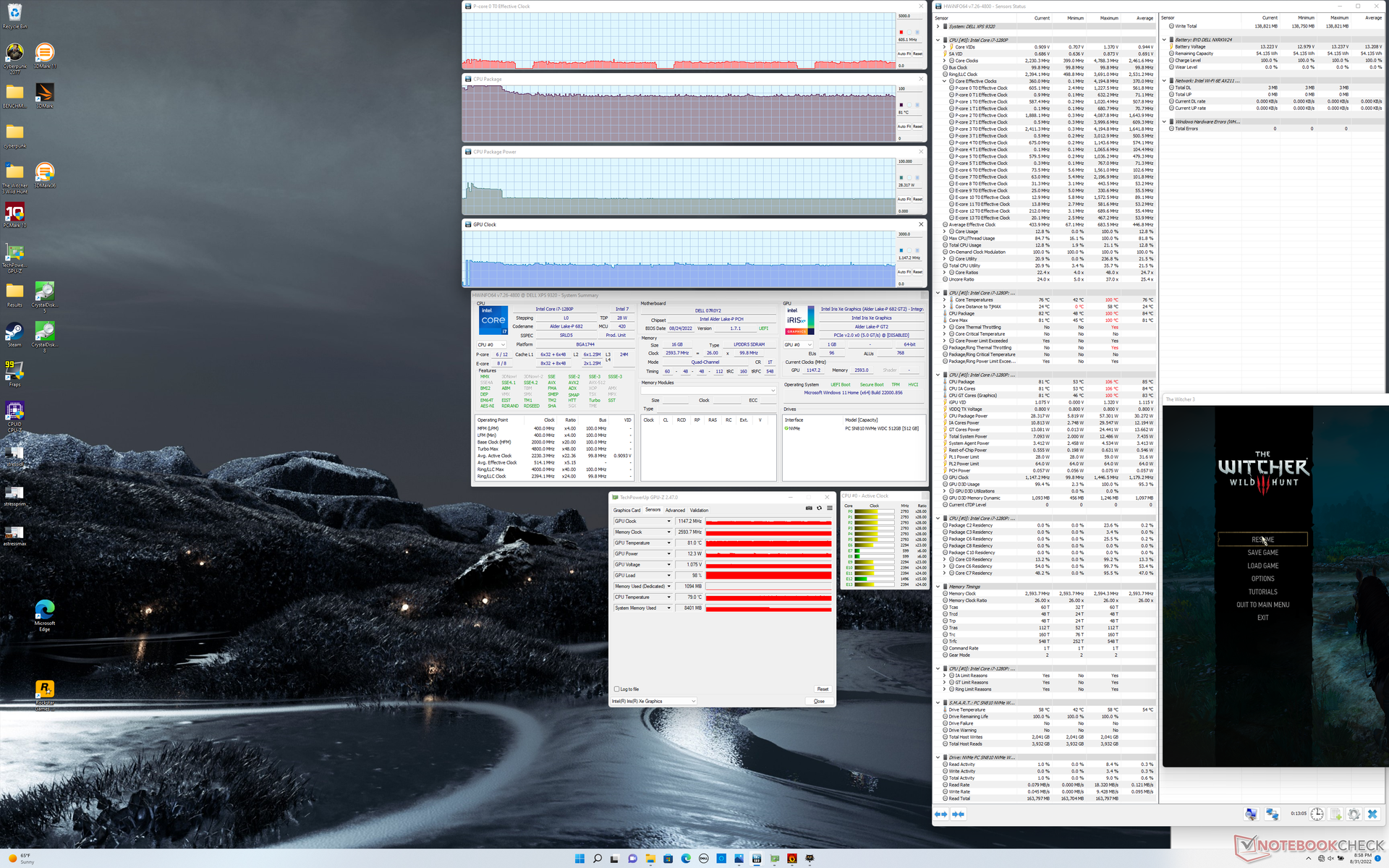Click HWiNFO log file add icon
Image resolution: width=1389 pixels, height=868 pixels.
[1335, 814]
